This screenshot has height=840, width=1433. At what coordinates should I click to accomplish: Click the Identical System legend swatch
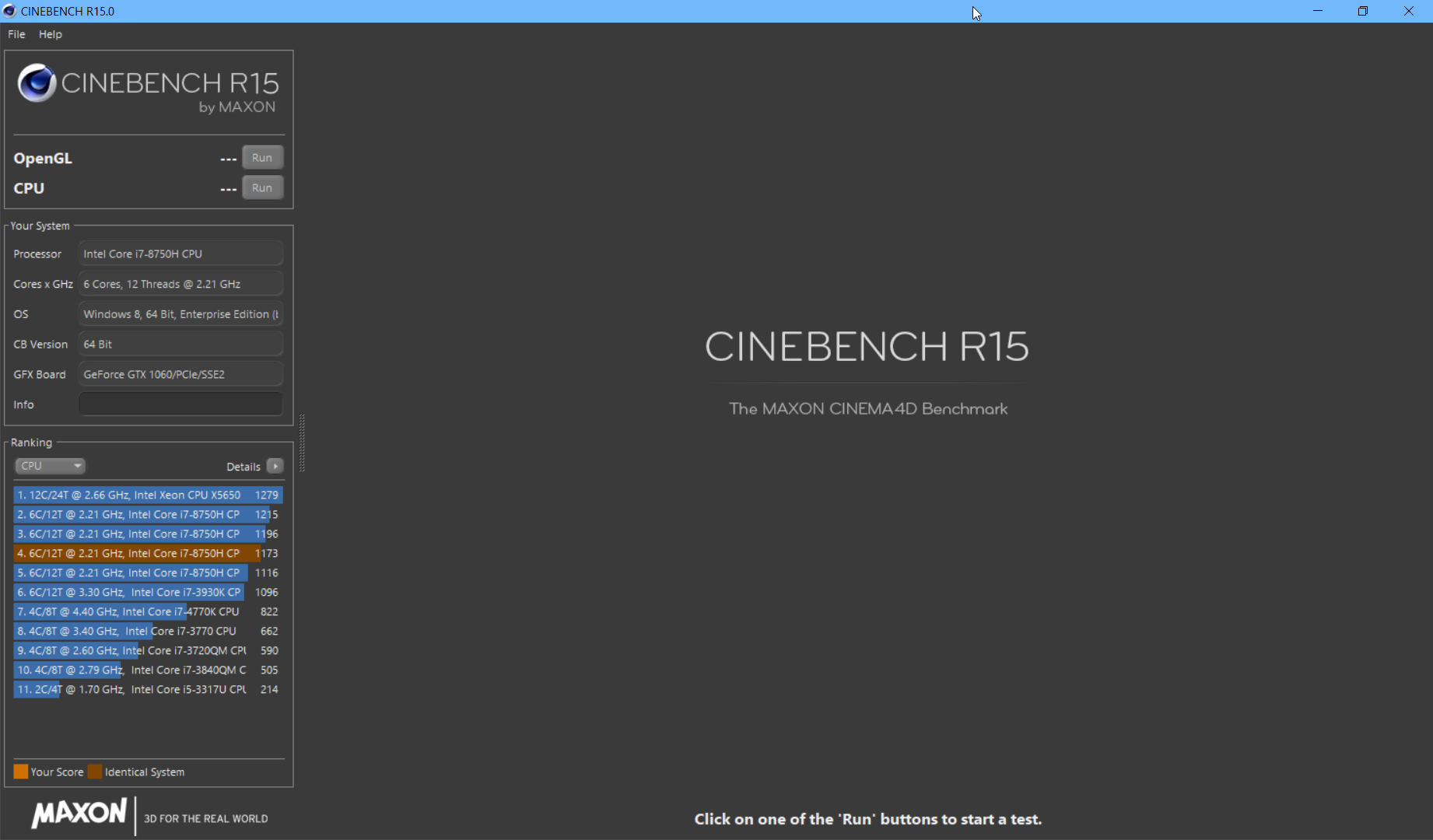(95, 772)
